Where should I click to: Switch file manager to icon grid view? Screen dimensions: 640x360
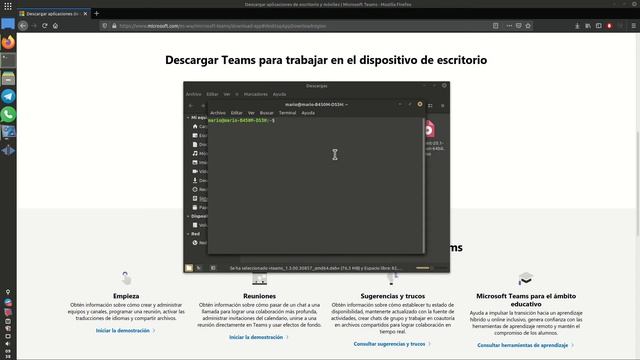tap(430, 106)
